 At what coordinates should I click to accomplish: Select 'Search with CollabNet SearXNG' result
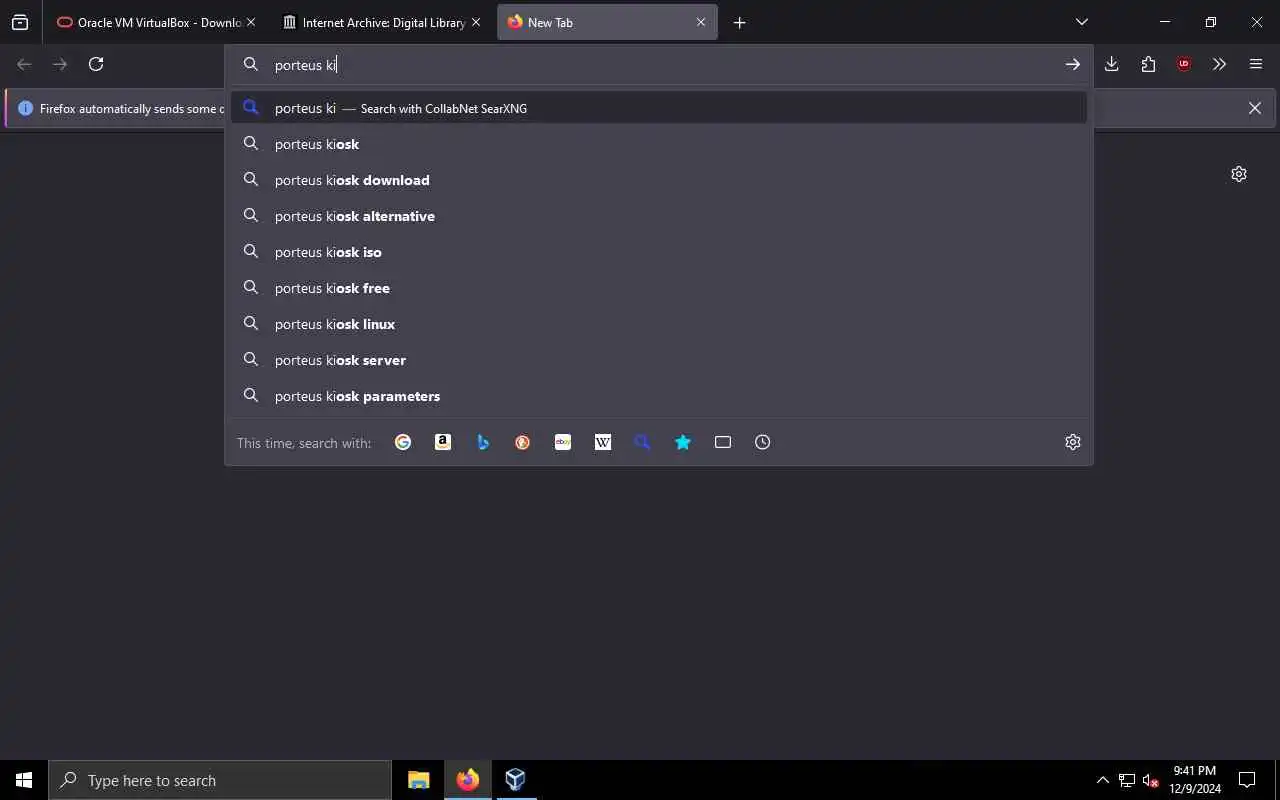(659, 108)
